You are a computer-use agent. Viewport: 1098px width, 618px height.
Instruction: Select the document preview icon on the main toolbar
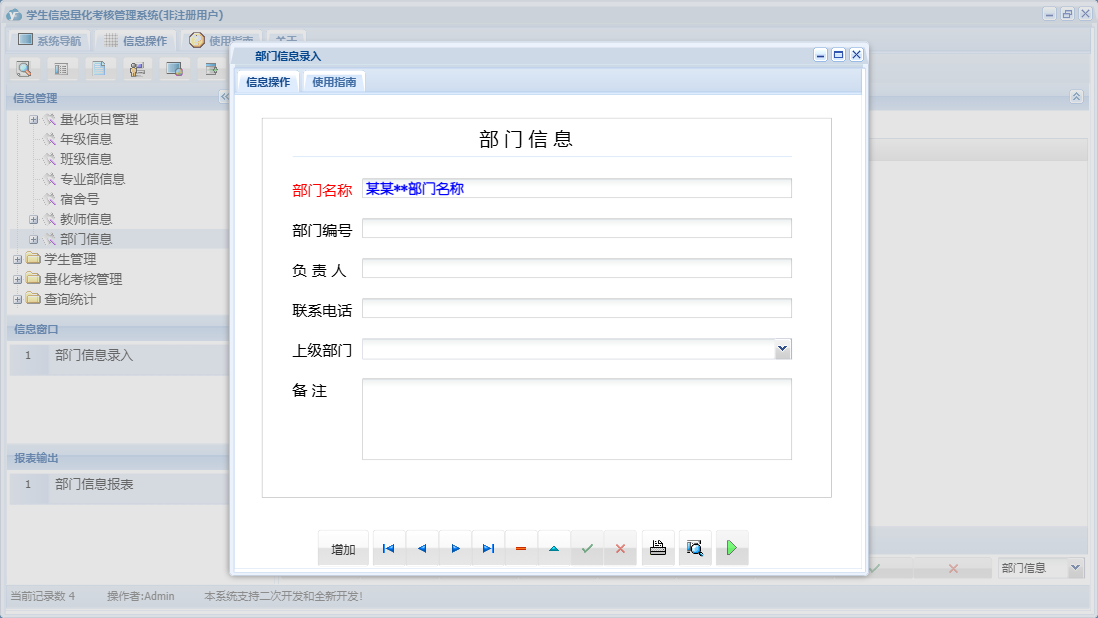coord(24,68)
